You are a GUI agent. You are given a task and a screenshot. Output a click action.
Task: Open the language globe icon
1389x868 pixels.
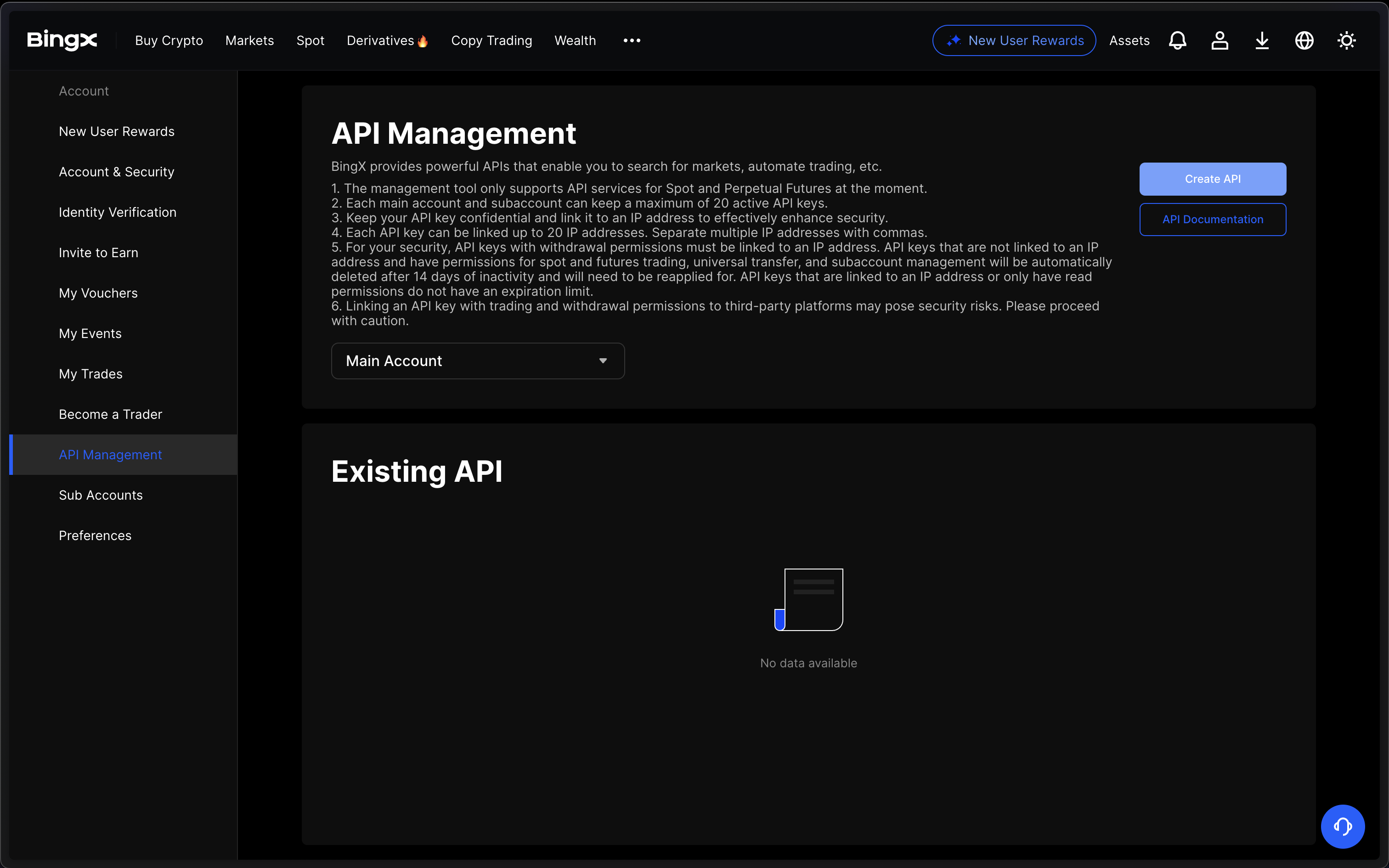[1304, 40]
